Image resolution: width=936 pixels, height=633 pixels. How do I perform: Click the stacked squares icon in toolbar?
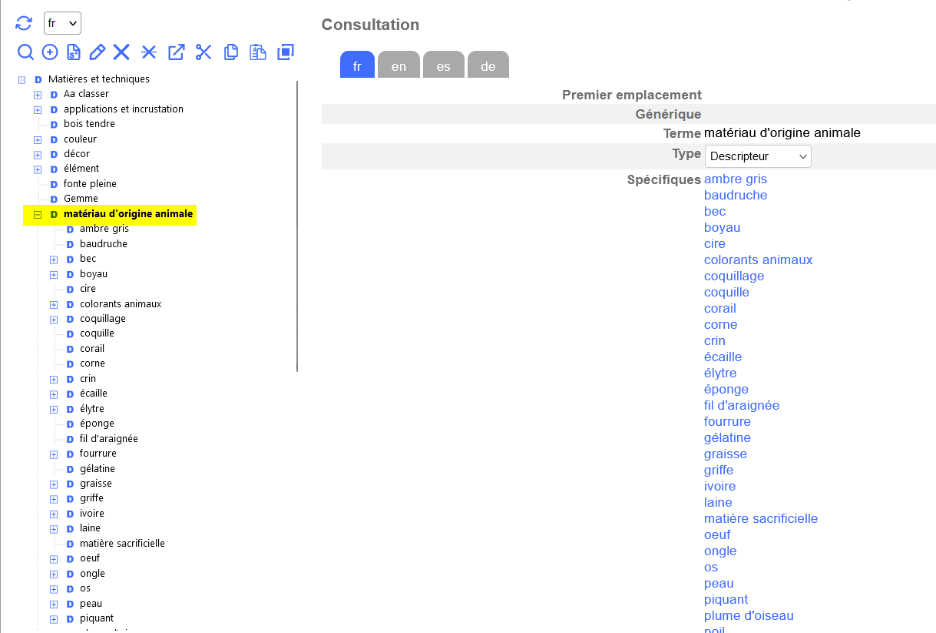coord(285,52)
